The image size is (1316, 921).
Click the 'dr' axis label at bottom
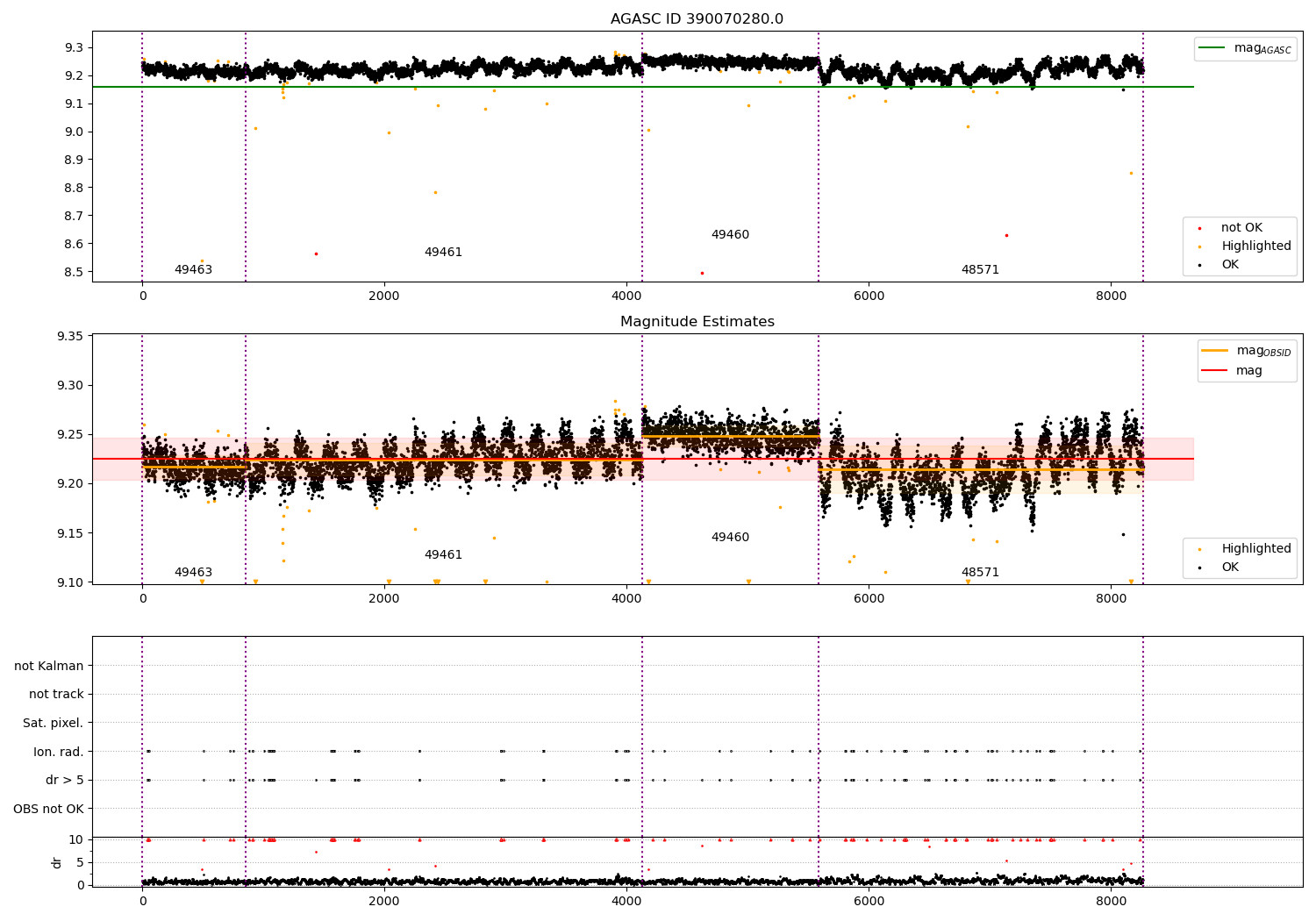point(57,862)
